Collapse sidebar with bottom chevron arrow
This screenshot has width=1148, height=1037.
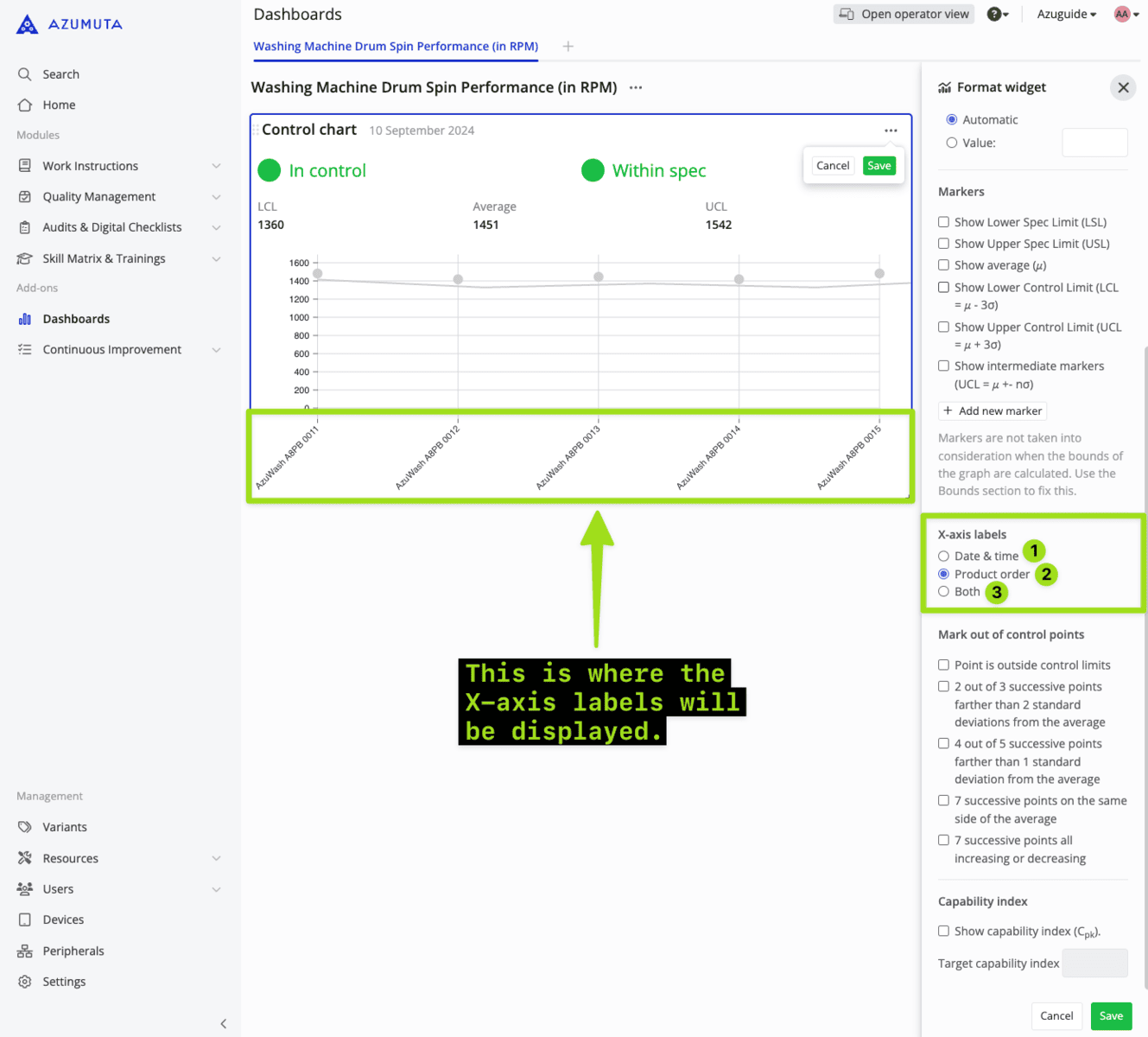point(223,1024)
